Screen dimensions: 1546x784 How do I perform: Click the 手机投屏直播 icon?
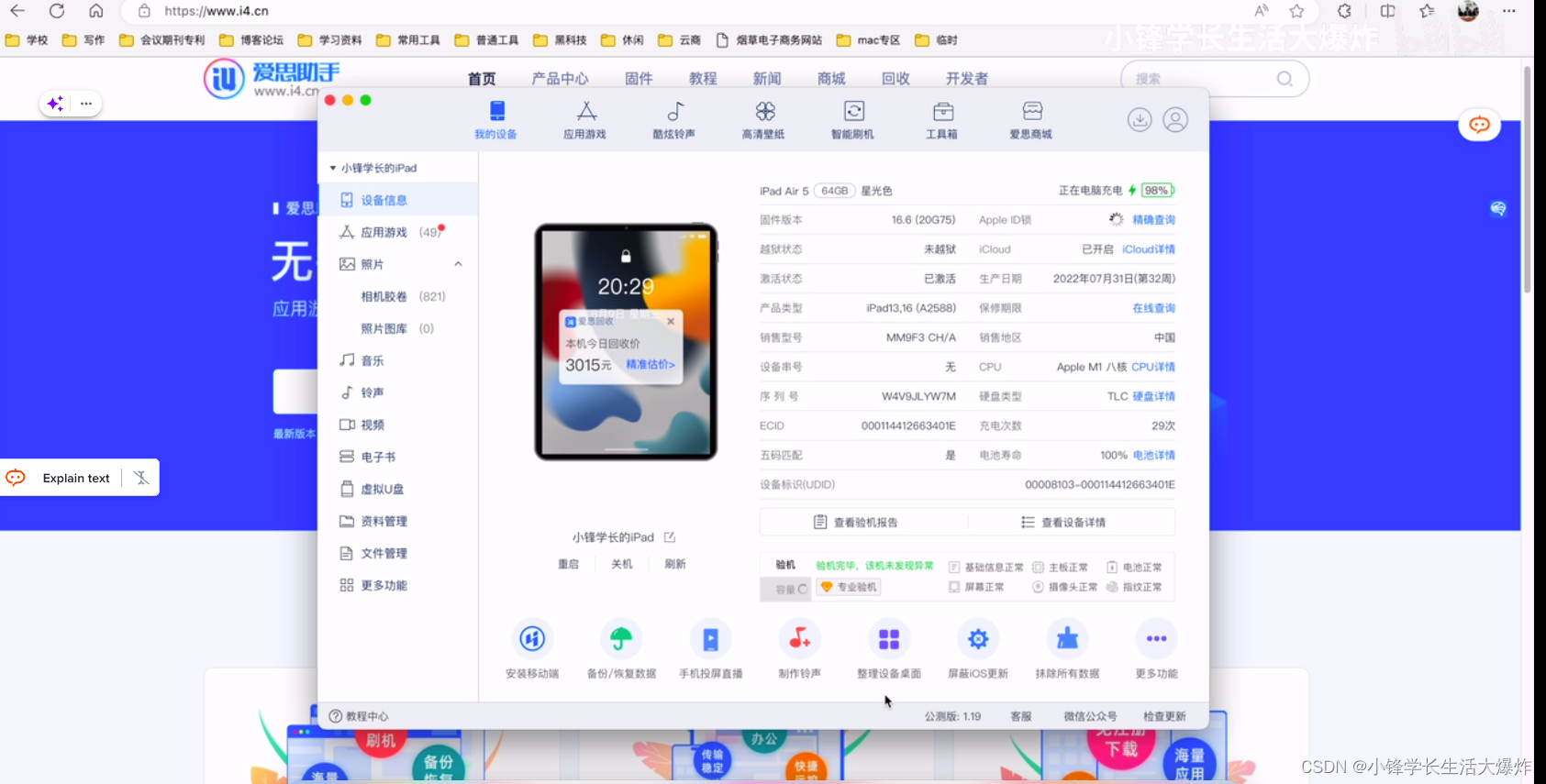pos(710,639)
